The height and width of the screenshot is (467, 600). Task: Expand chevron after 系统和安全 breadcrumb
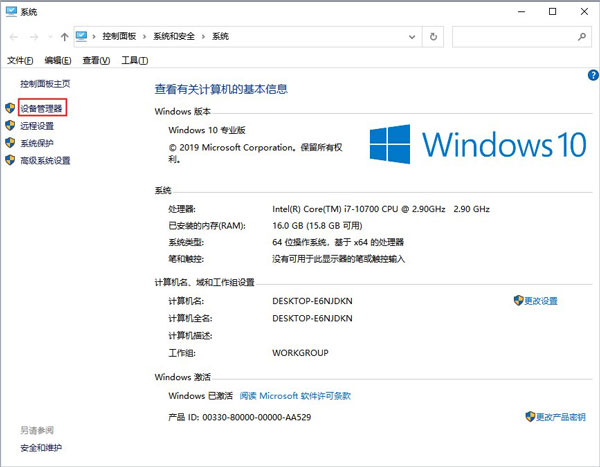[203, 37]
